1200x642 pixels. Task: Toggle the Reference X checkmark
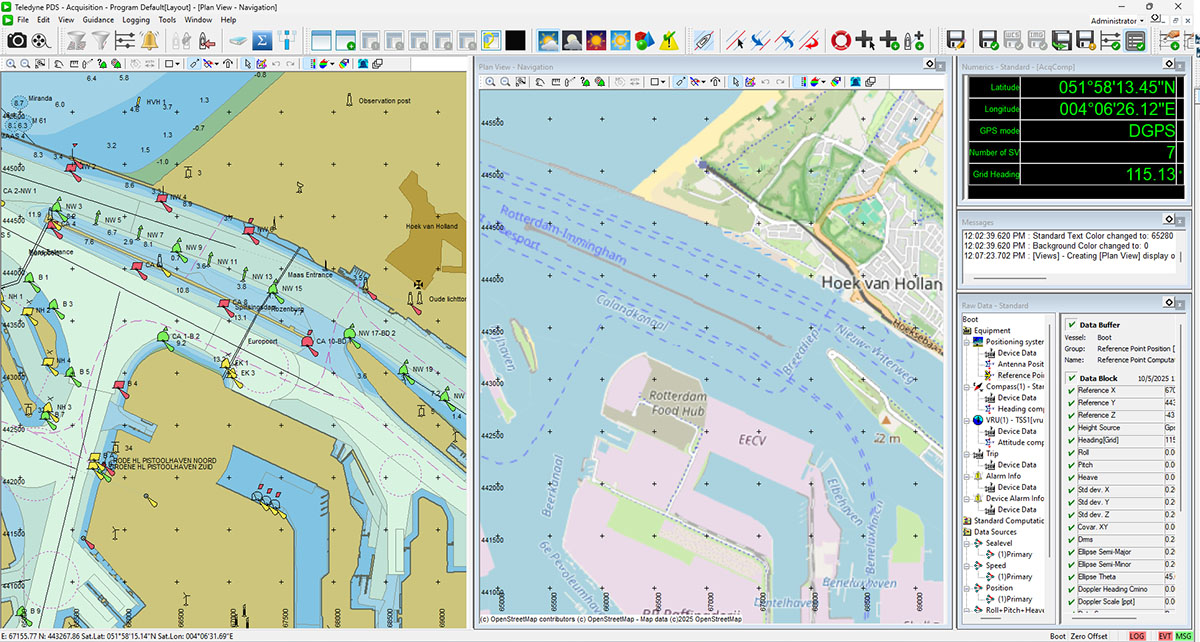coord(1071,390)
